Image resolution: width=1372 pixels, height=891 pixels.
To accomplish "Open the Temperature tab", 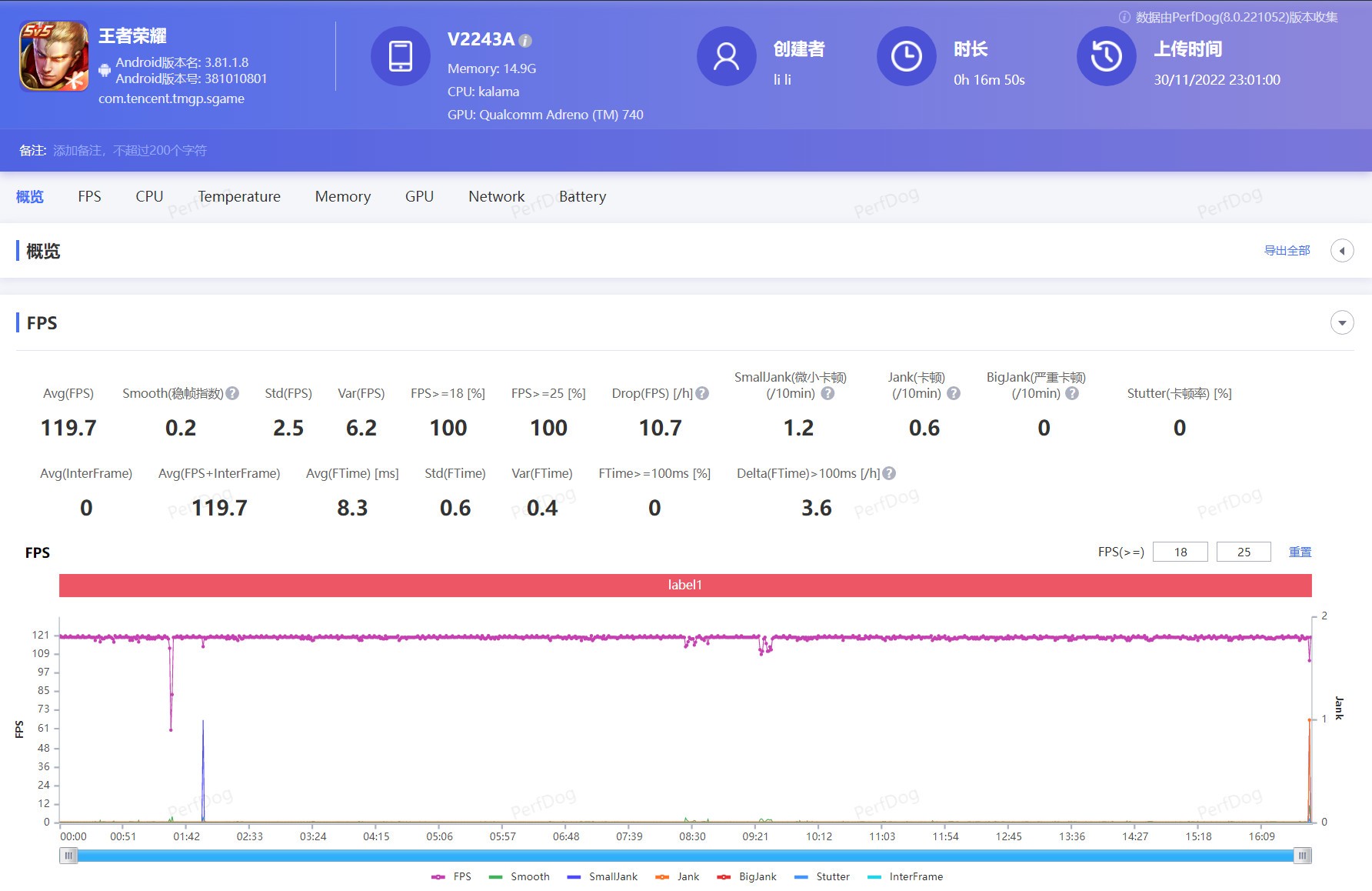I will [239, 197].
